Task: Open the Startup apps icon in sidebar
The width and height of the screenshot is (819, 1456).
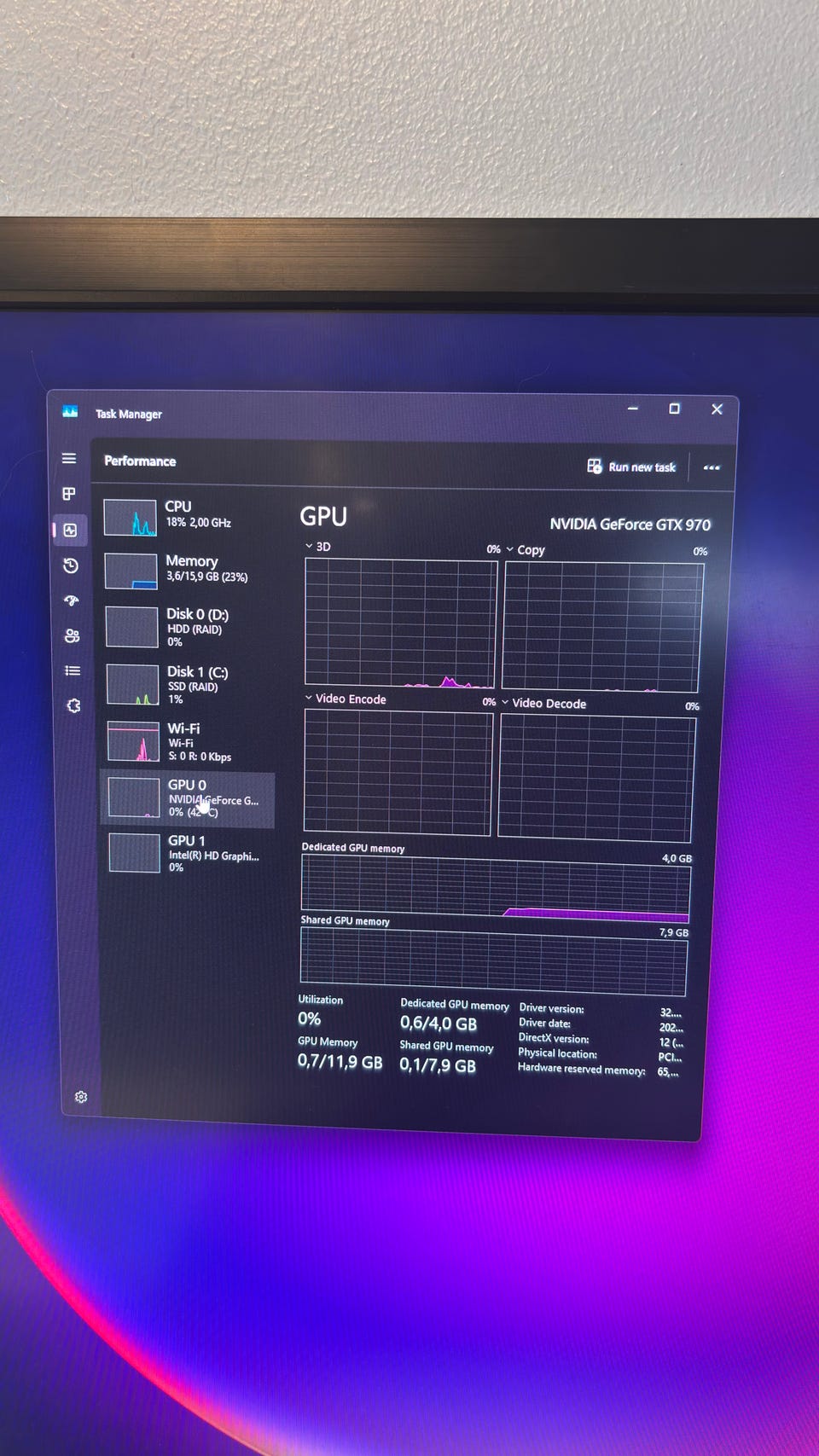Action: [x=71, y=600]
